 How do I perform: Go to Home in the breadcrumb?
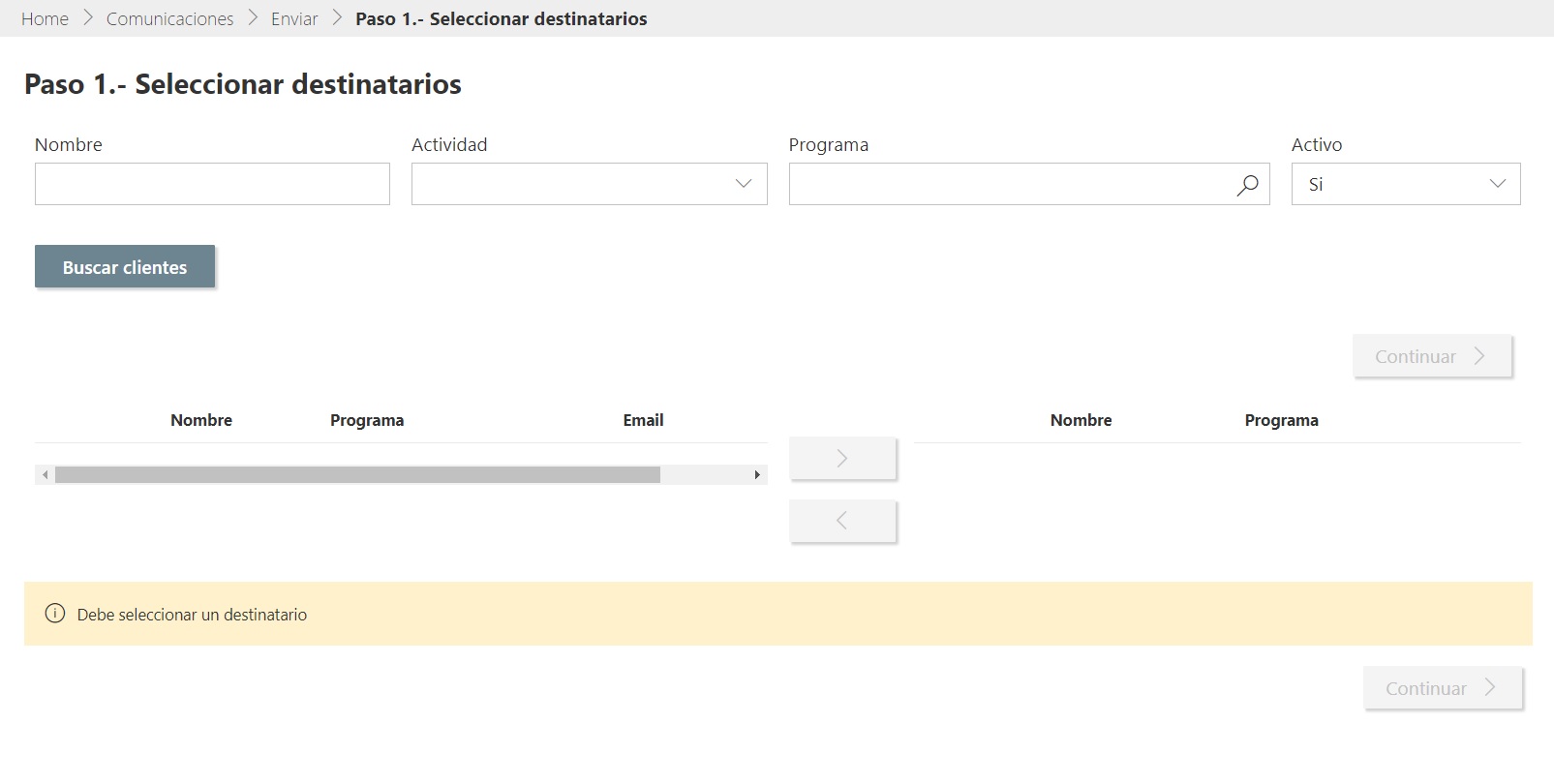click(x=45, y=18)
